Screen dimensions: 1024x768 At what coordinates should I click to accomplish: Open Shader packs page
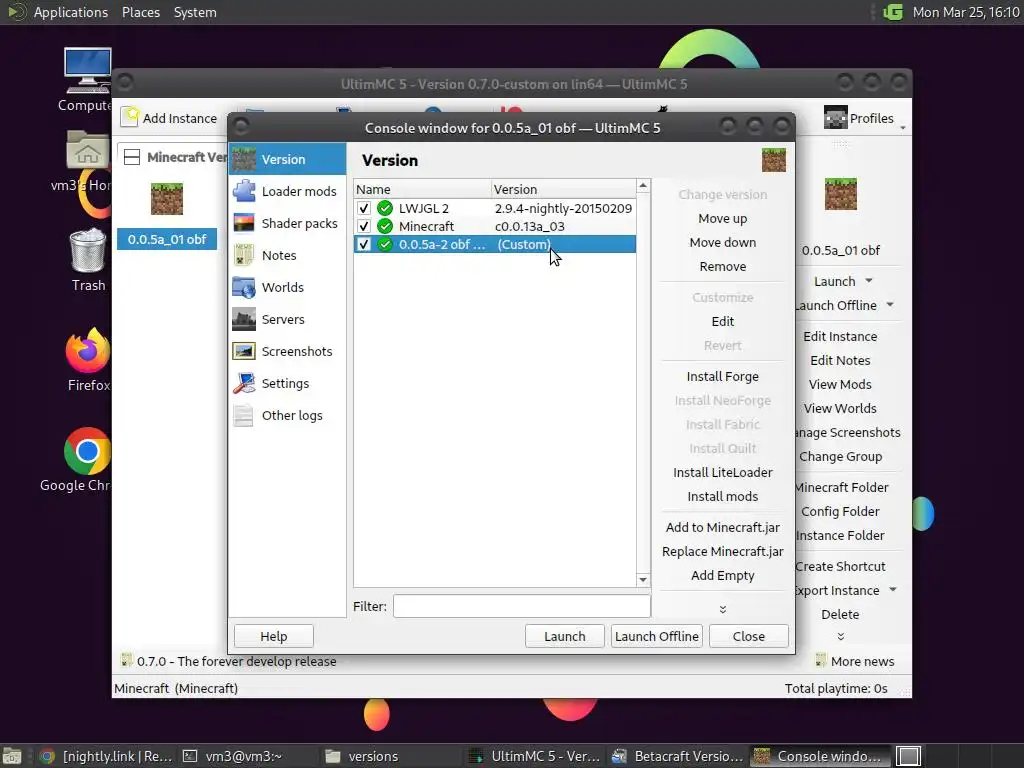click(x=287, y=223)
